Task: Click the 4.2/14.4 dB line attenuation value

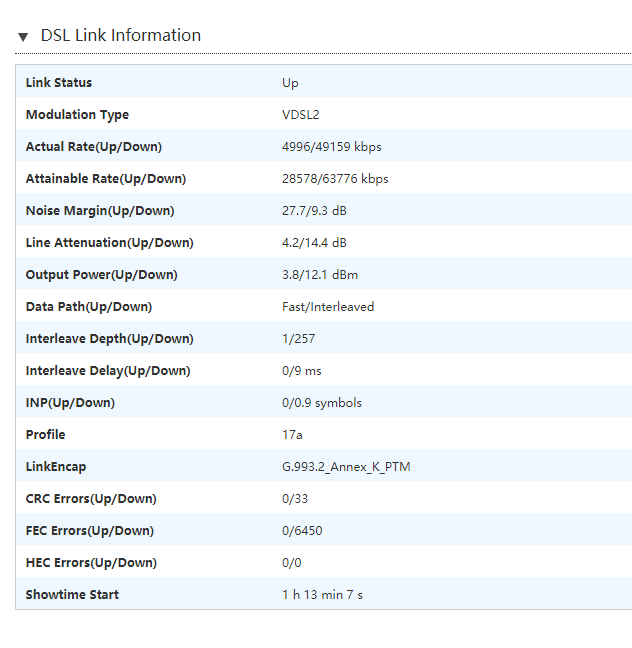Action: (x=314, y=243)
